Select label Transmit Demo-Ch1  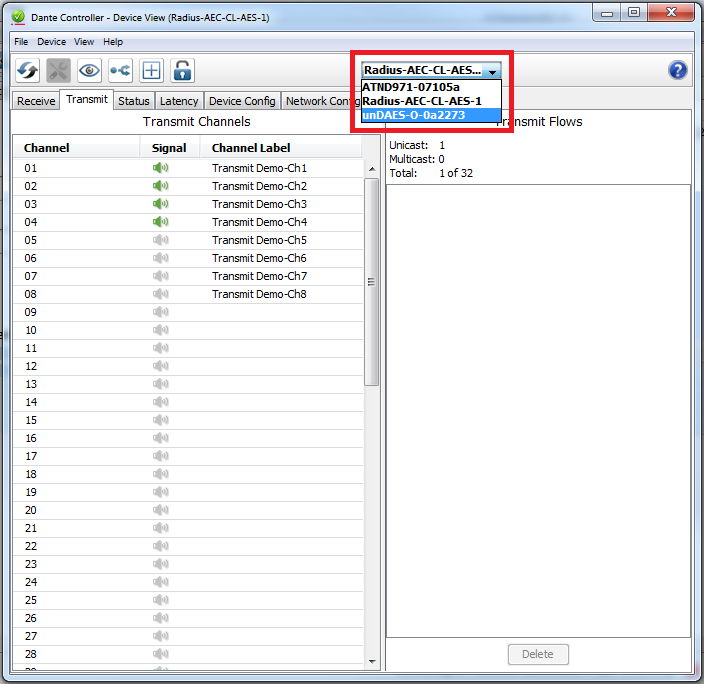coord(260,168)
